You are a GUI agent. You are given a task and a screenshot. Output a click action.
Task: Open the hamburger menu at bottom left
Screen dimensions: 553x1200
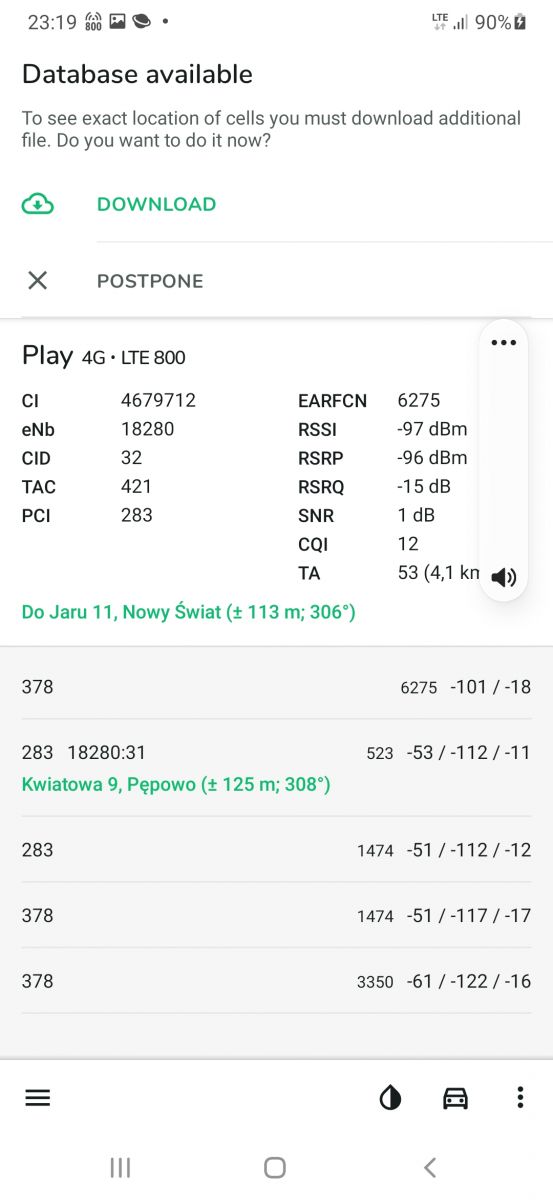pyautogui.click(x=38, y=1097)
